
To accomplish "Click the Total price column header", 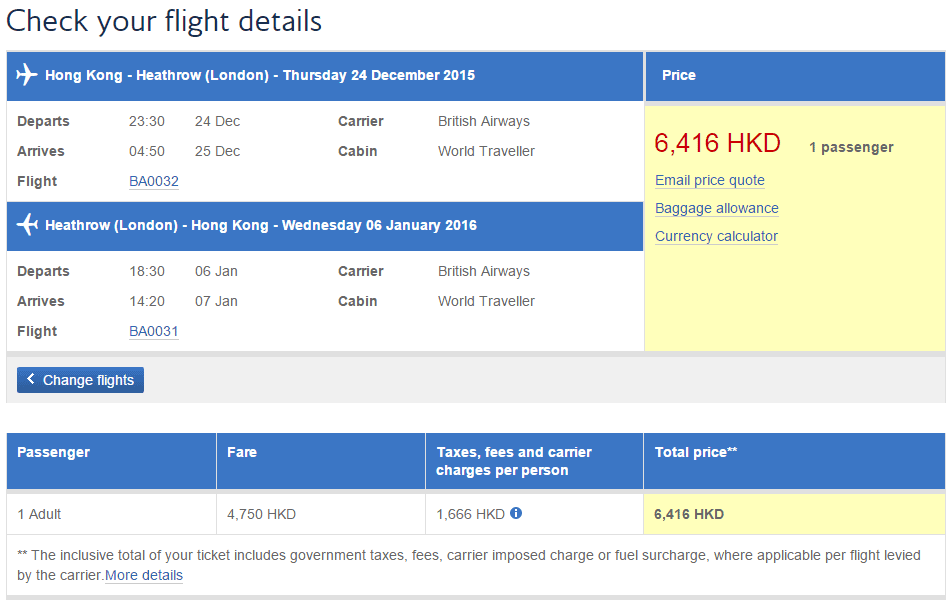I will tap(696, 452).
